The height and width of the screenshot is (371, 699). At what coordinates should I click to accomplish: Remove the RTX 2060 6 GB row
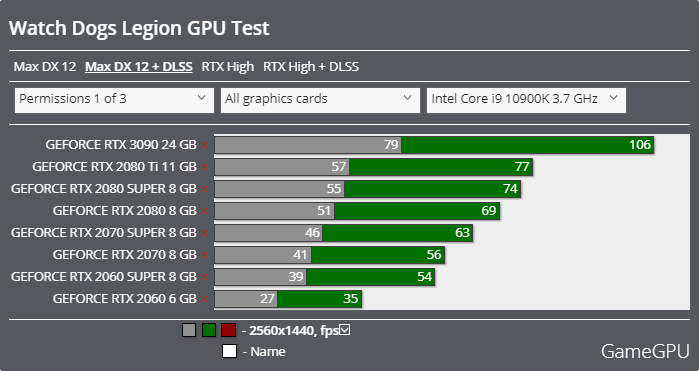point(204,299)
